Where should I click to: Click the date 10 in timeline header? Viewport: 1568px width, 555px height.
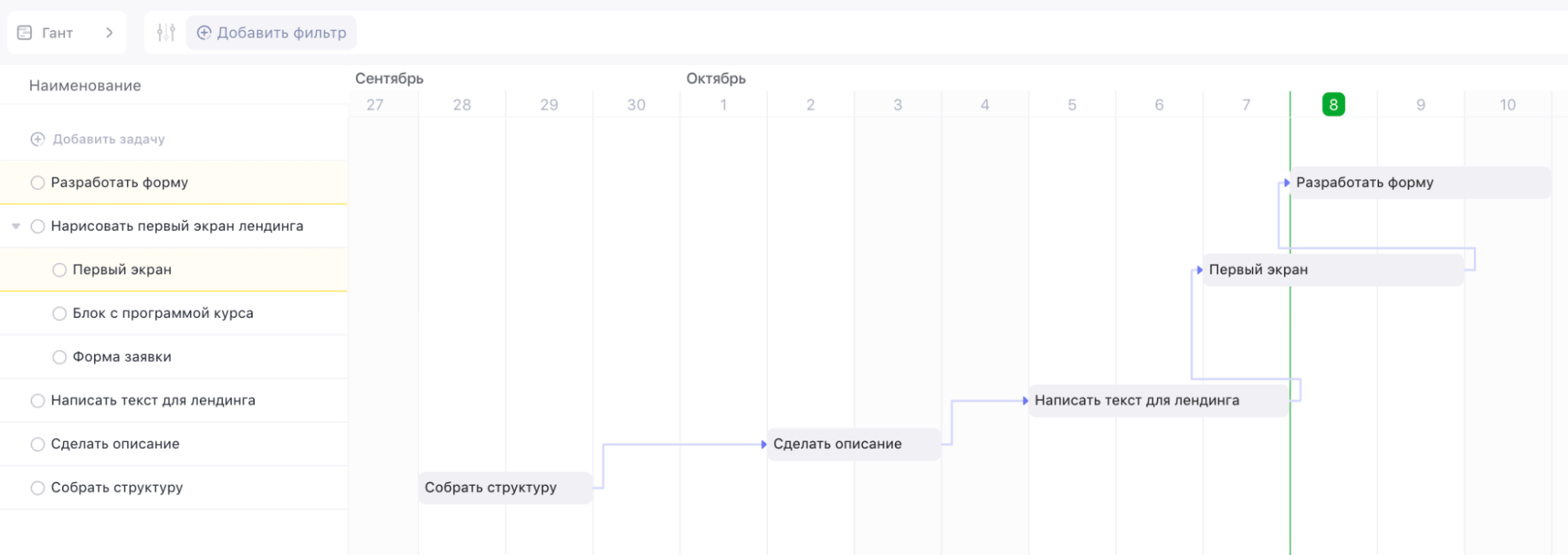pos(1508,104)
